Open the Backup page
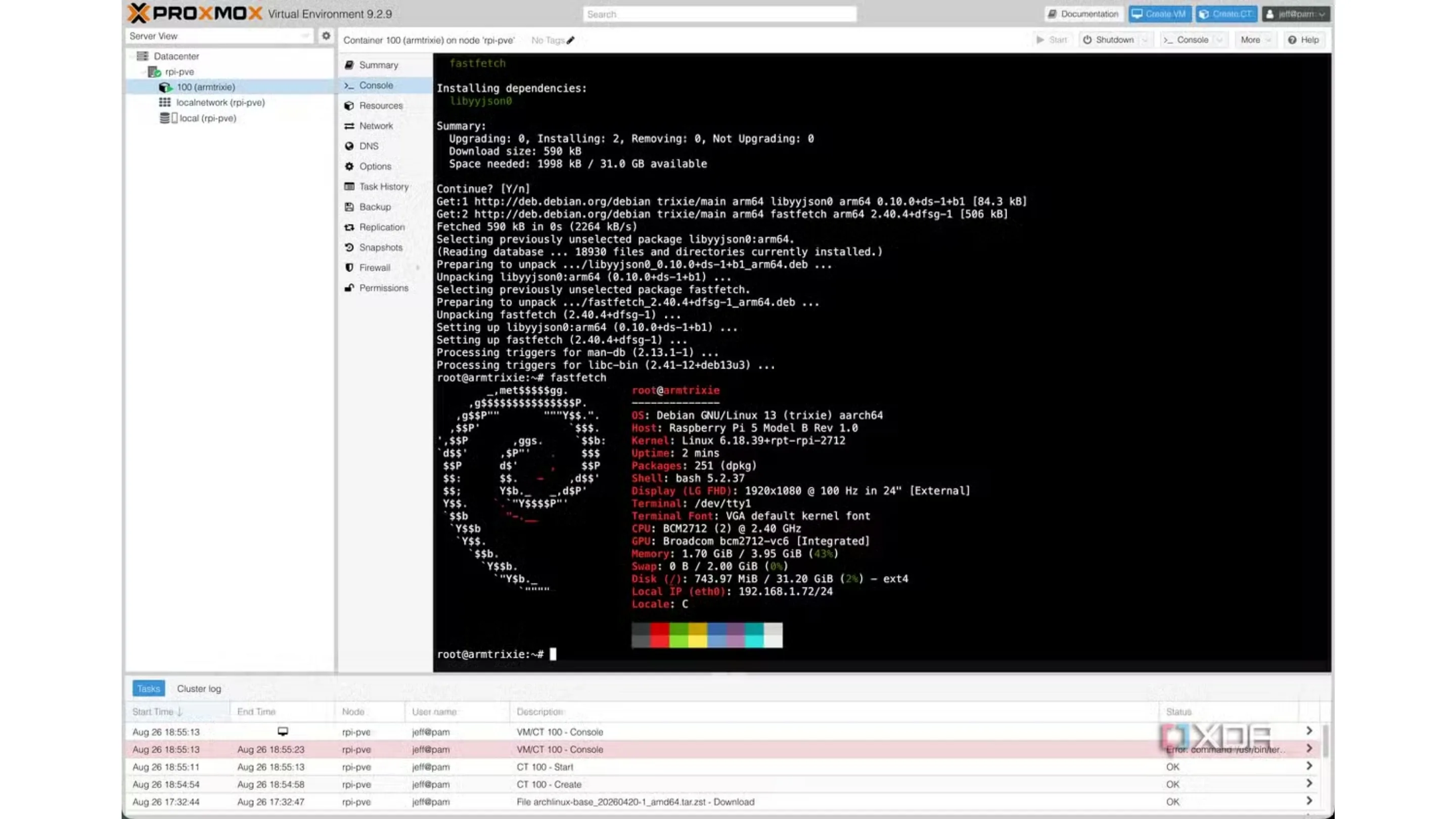 point(385,207)
